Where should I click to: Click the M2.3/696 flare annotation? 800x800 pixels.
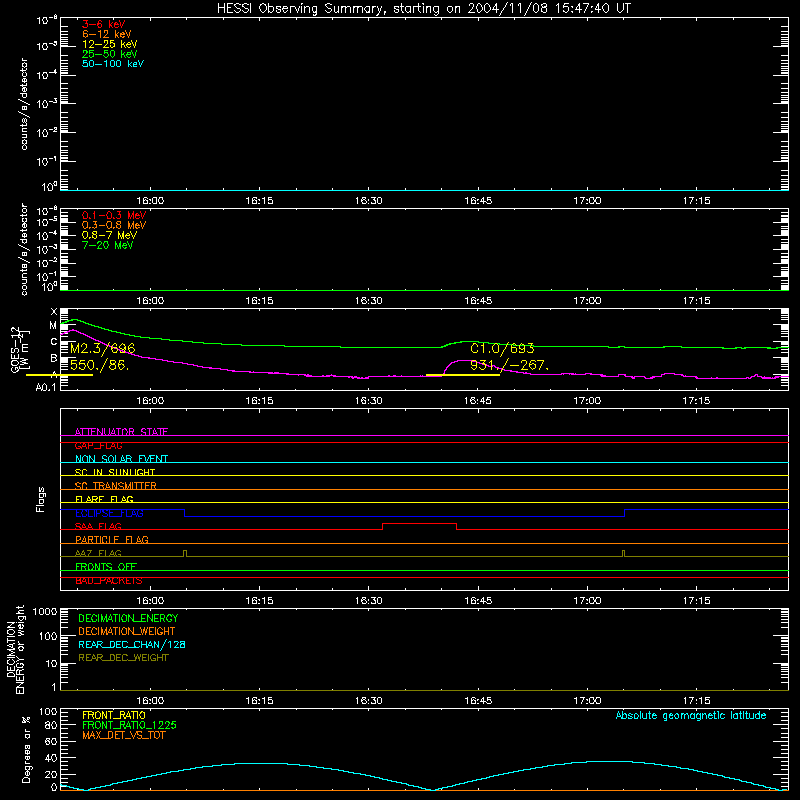pos(103,348)
